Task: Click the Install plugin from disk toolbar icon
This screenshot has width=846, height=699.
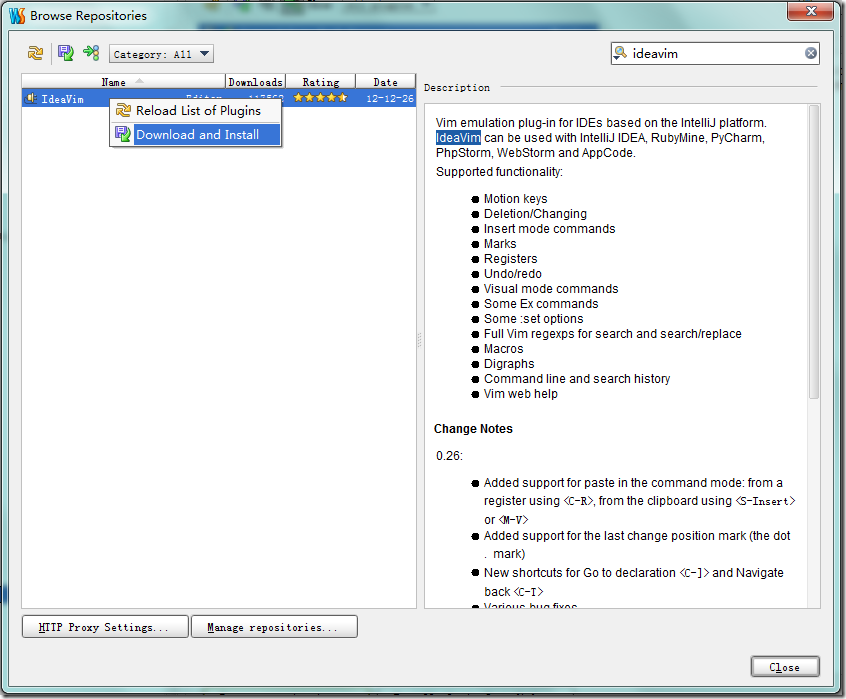Action: click(91, 53)
